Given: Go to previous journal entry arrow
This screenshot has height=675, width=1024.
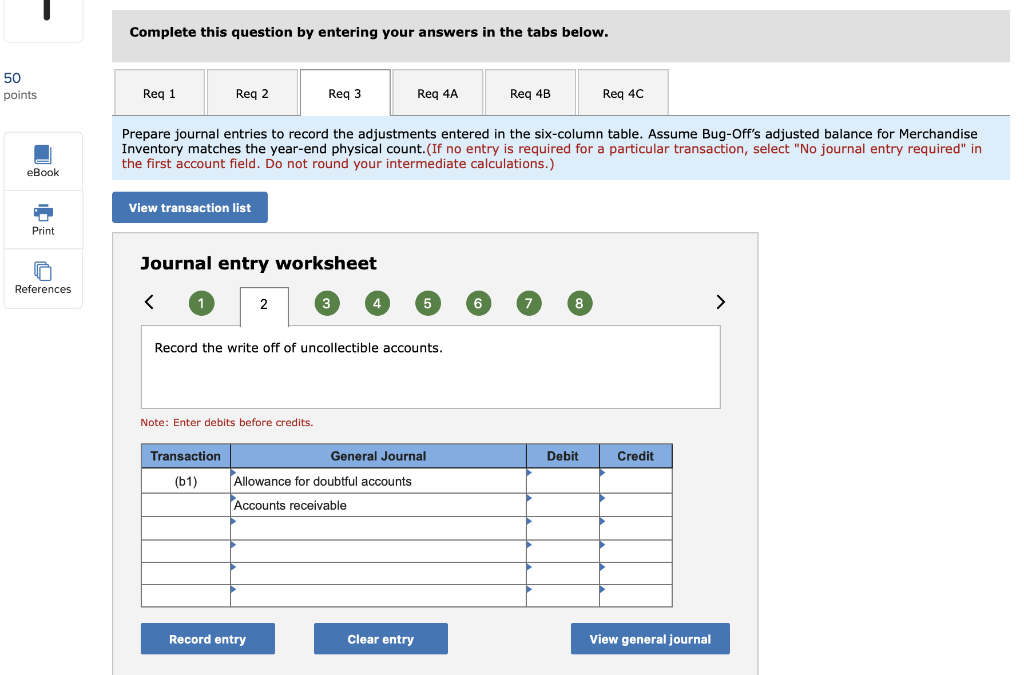Looking at the screenshot, I should coord(149,302).
